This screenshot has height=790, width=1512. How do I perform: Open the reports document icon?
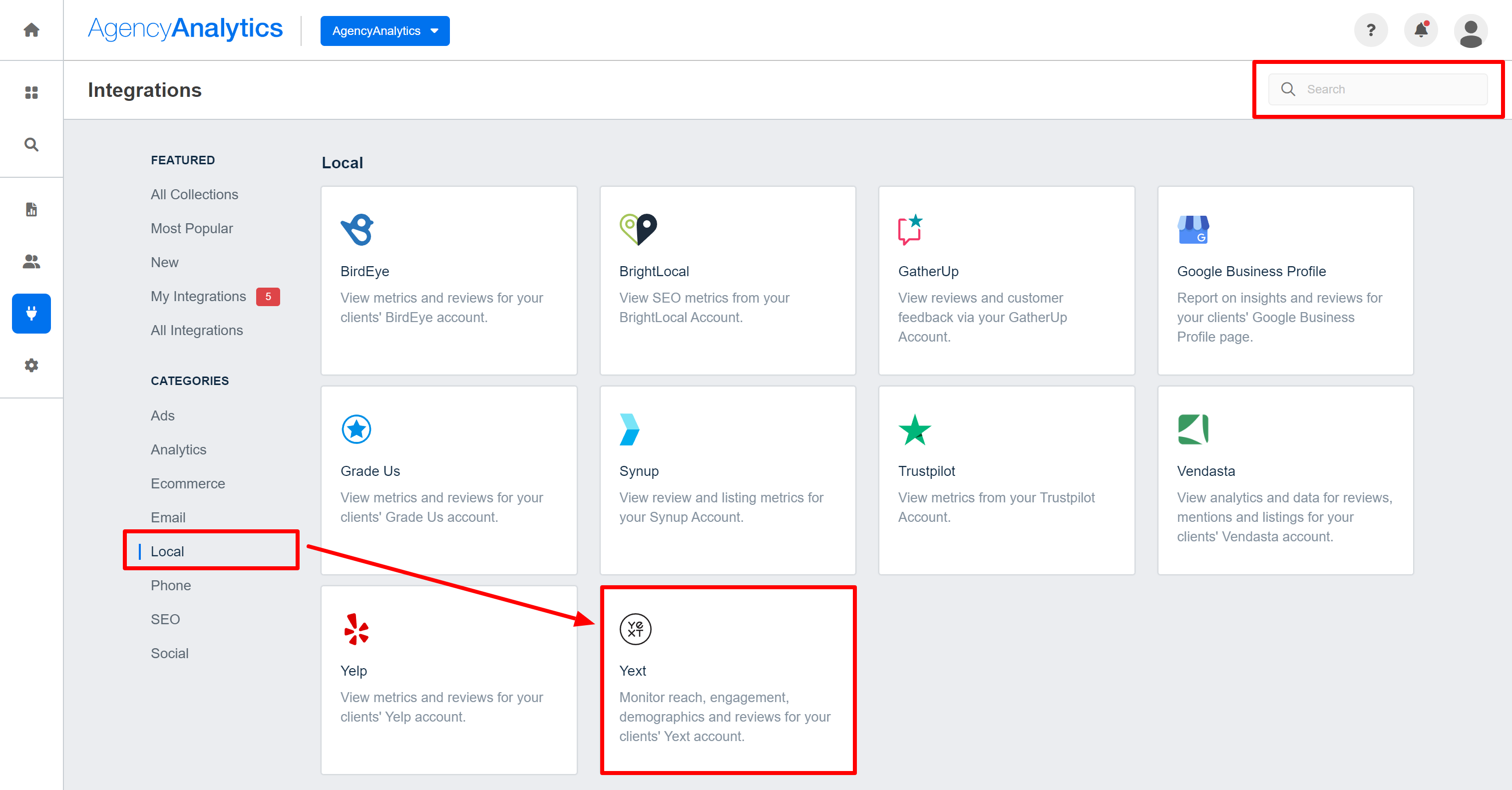(31, 210)
